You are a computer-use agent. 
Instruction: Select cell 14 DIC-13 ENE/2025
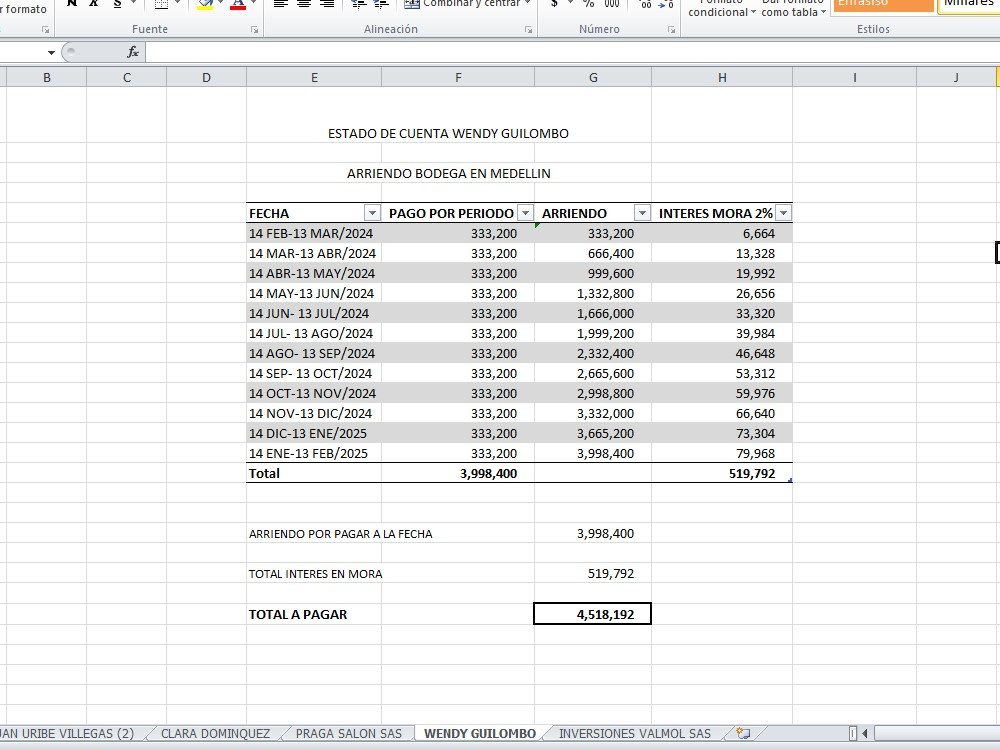tap(314, 433)
